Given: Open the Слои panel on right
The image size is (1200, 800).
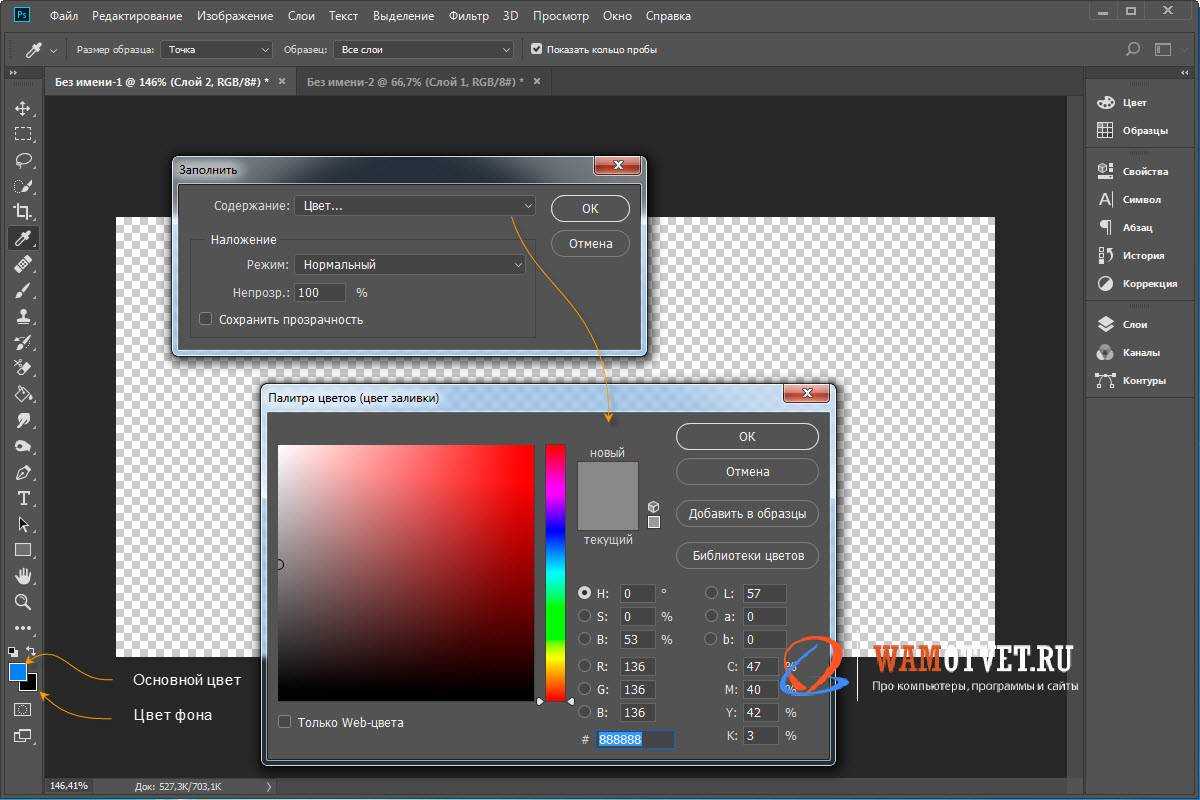Looking at the screenshot, I should pyautogui.click(x=1134, y=324).
